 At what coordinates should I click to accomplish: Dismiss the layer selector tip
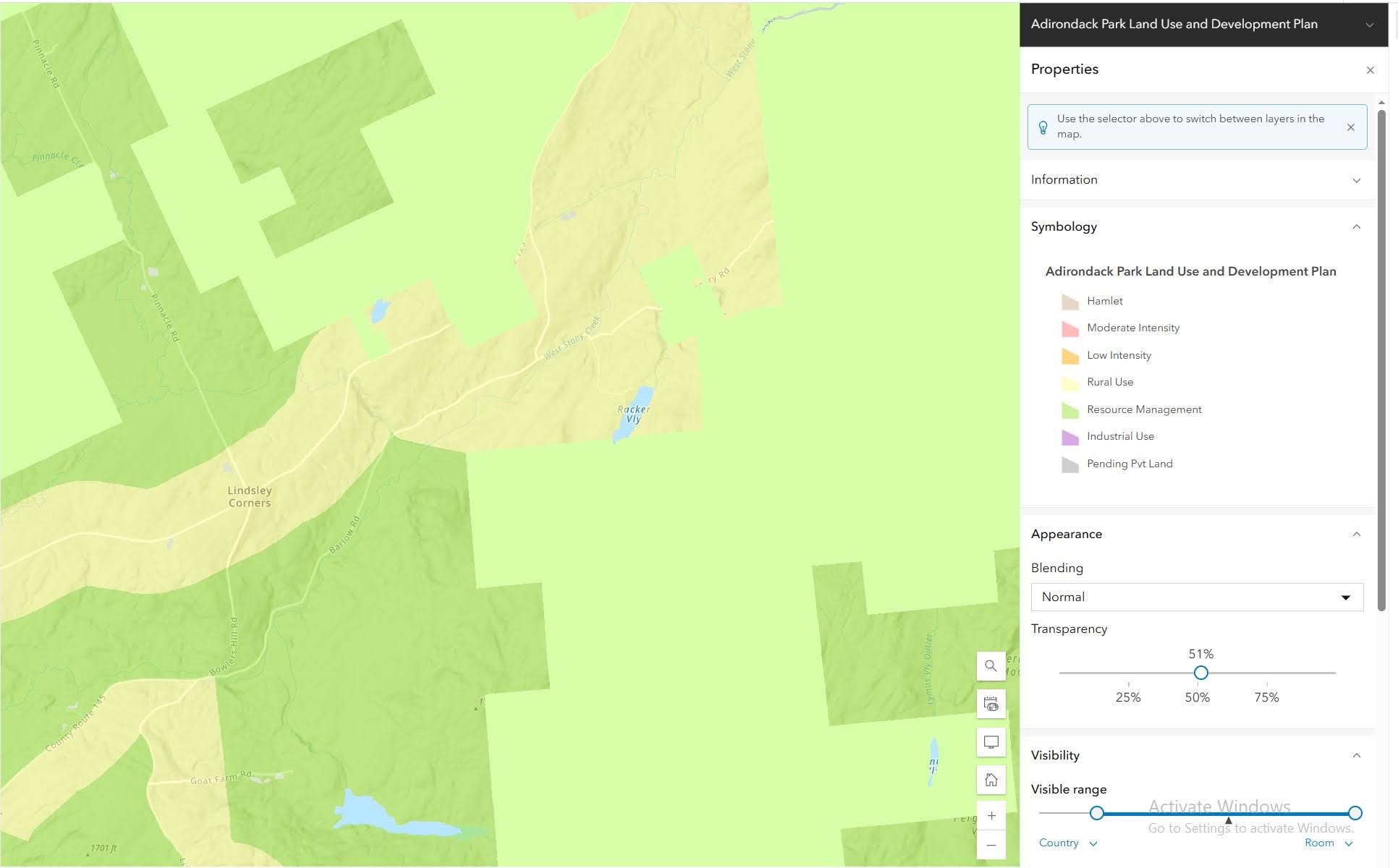pyautogui.click(x=1350, y=127)
